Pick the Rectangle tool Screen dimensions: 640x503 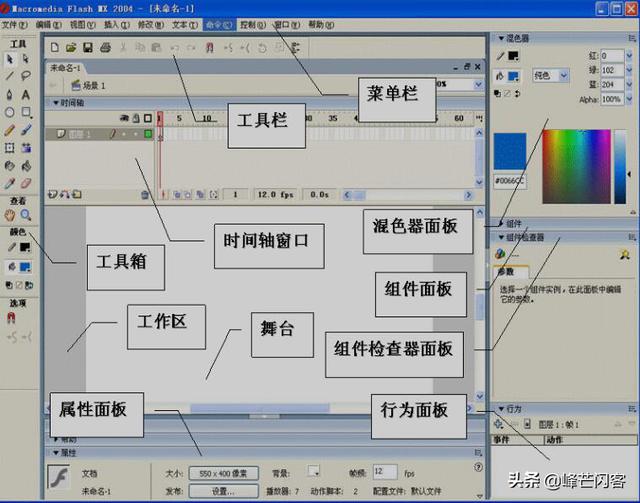[x=26, y=112]
